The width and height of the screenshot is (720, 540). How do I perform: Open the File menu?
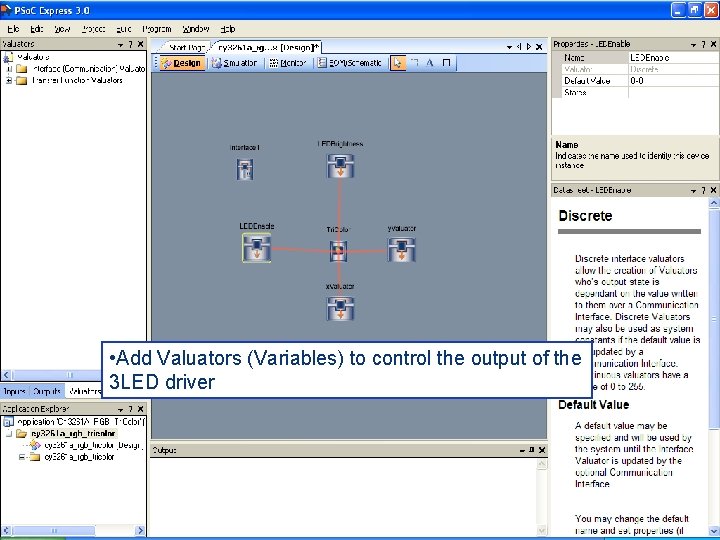click(x=13, y=29)
